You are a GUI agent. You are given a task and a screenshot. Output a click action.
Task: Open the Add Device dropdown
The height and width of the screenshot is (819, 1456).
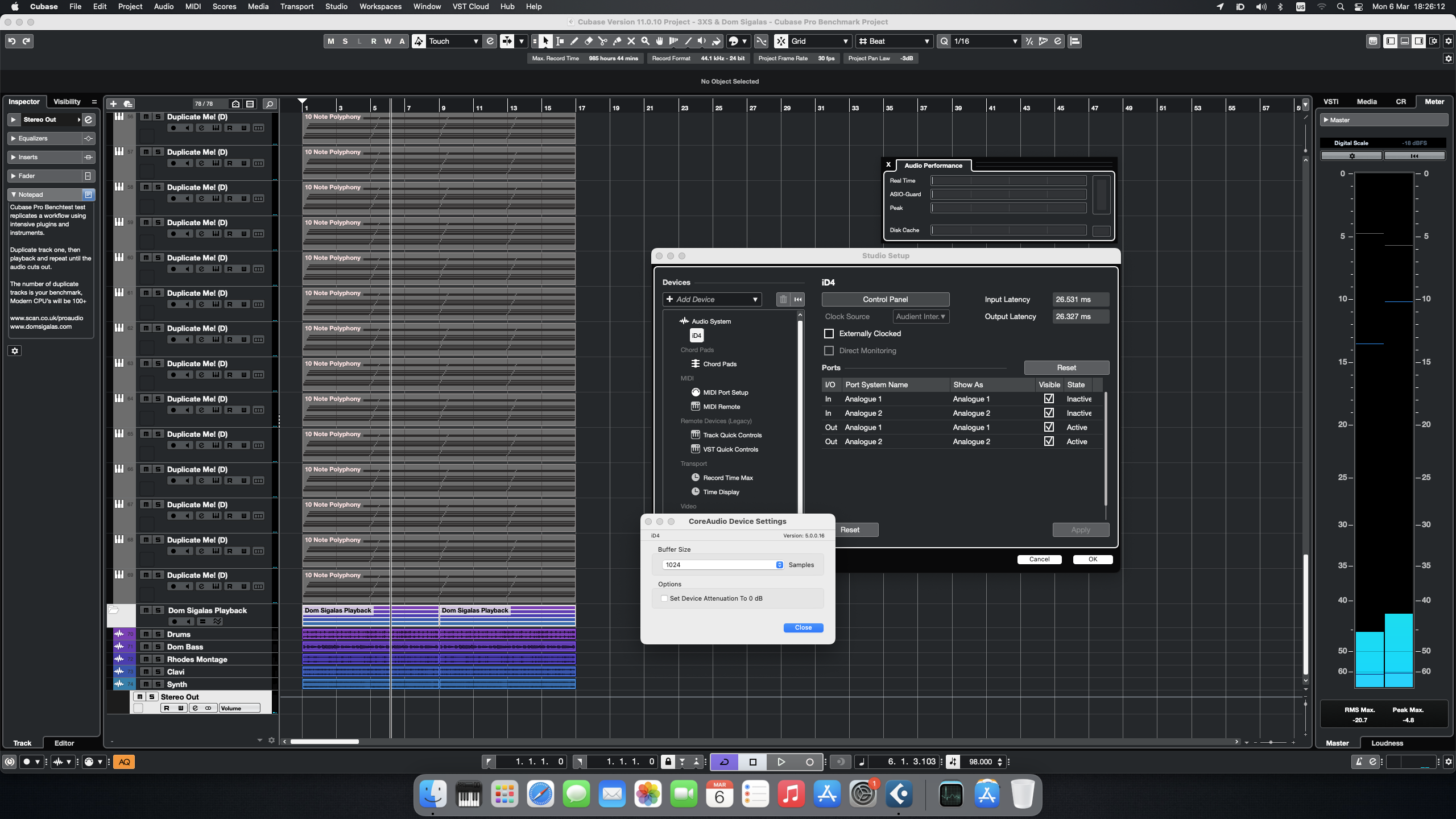712,299
